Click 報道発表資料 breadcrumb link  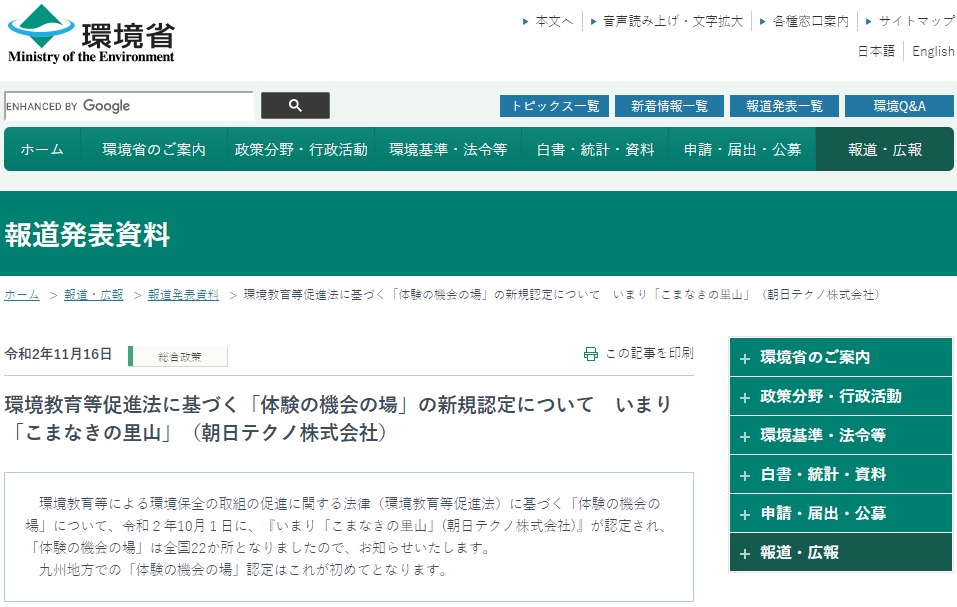tap(183, 295)
